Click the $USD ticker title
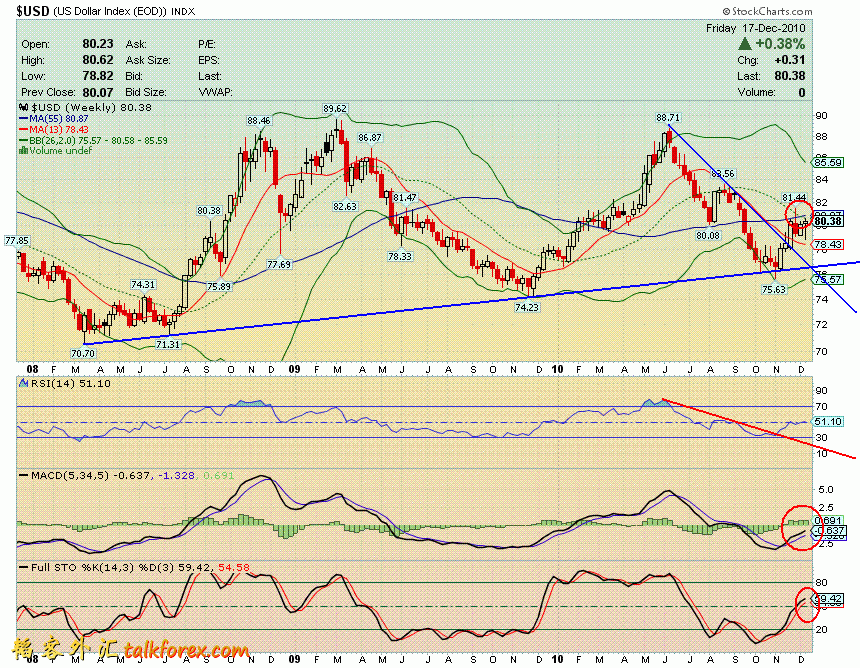The height and width of the screenshot is (668, 860). click(33, 10)
